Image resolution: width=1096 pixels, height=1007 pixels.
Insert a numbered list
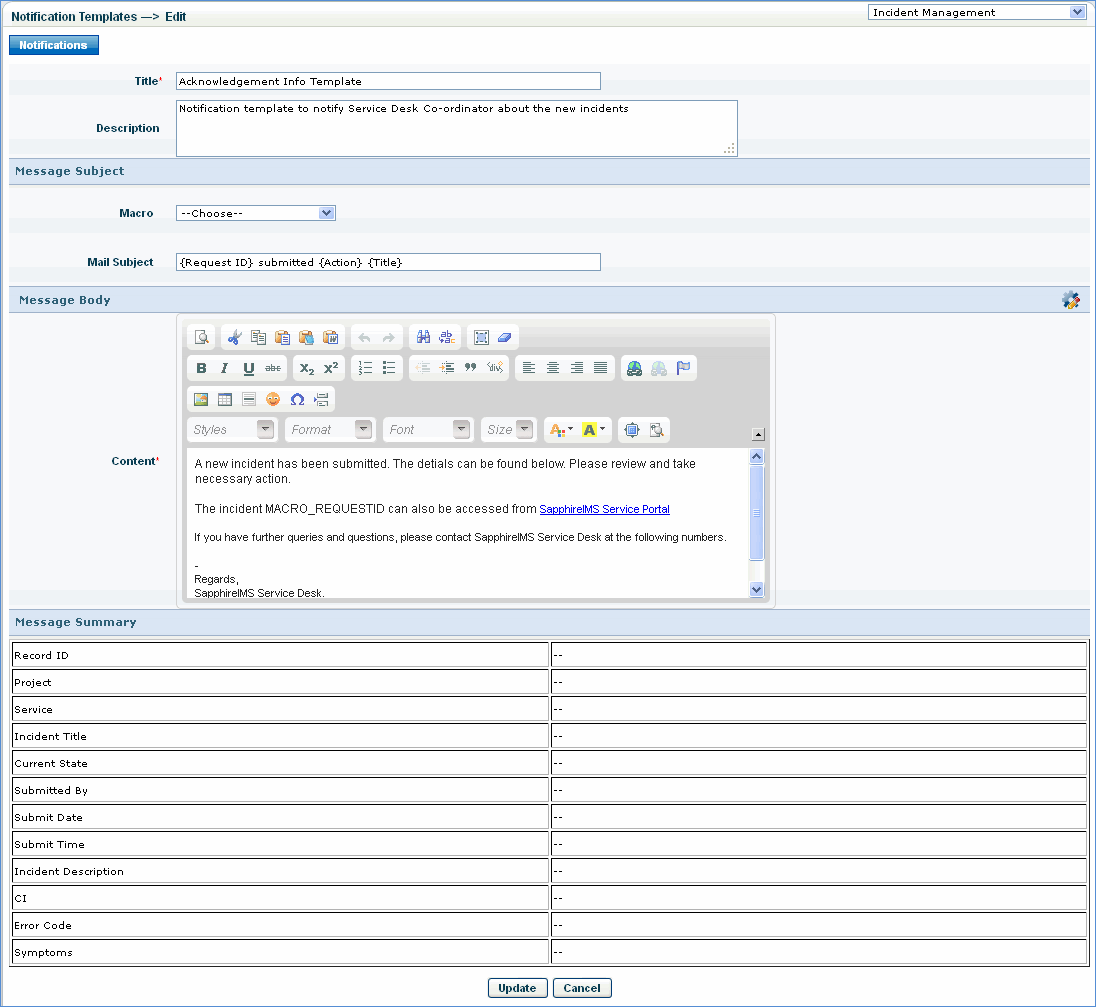(x=365, y=368)
